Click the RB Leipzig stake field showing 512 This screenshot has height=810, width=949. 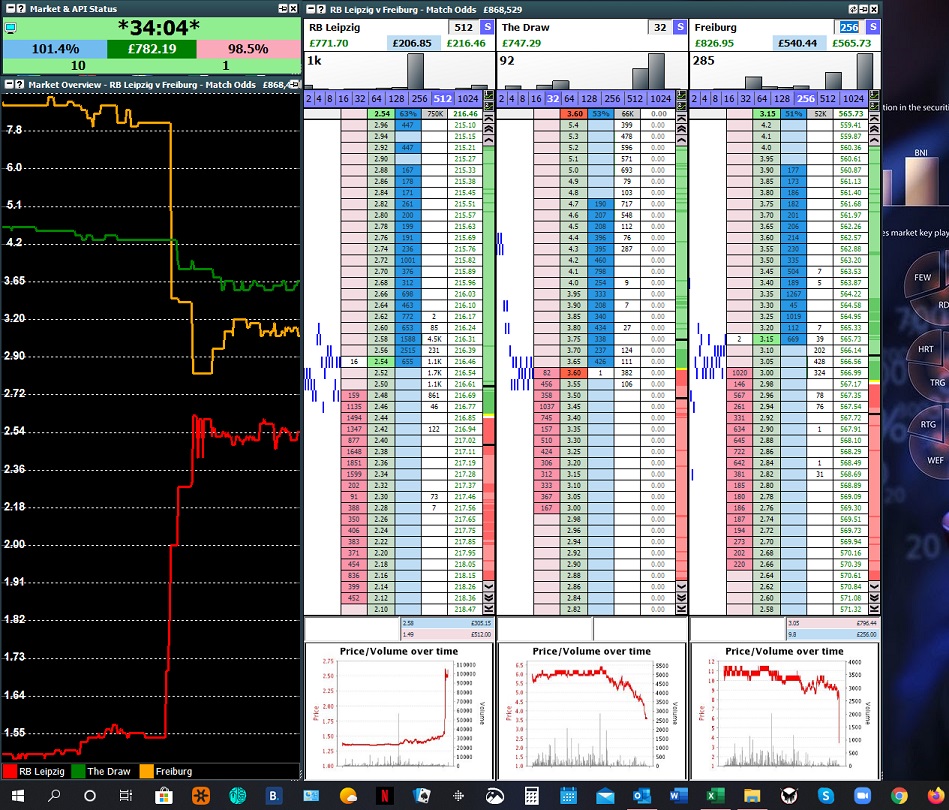coord(463,27)
